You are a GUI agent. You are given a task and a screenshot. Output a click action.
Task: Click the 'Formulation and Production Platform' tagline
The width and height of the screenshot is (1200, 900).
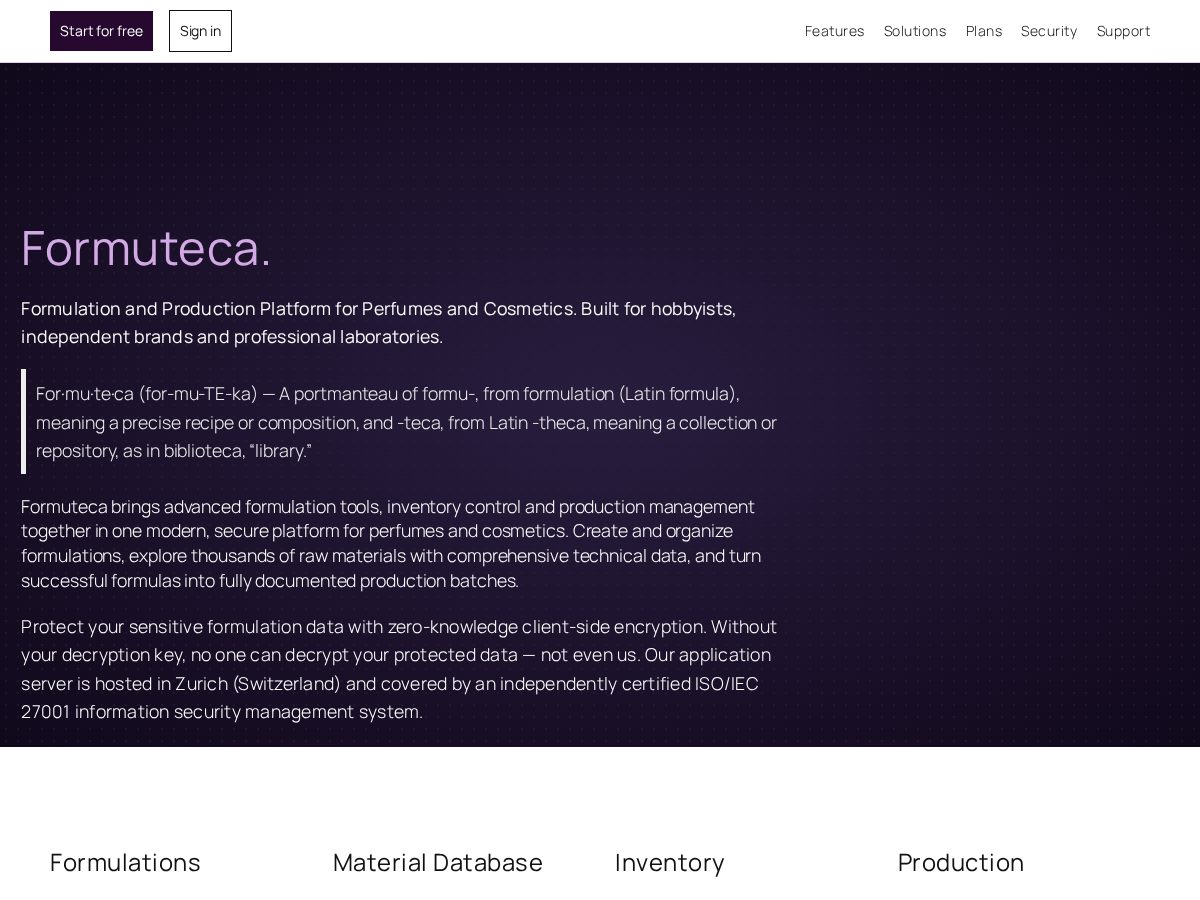coord(378,322)
